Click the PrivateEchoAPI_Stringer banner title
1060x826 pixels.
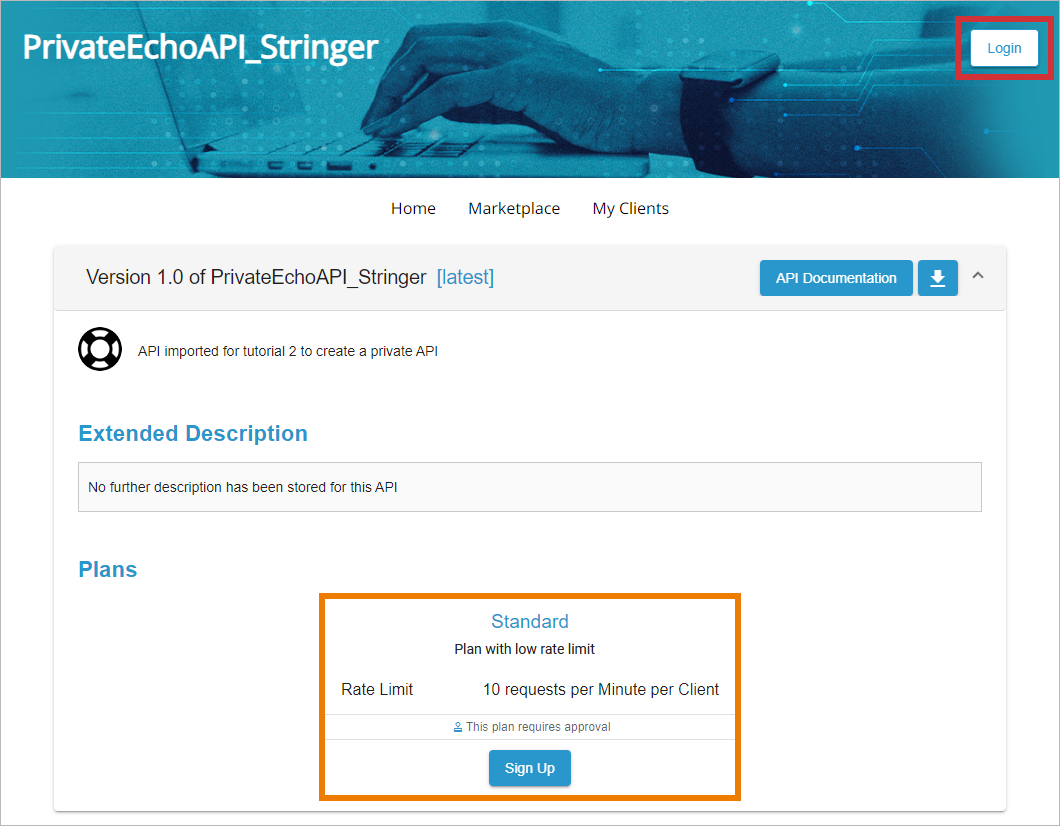pyautogui.click(x=200, y=47)
